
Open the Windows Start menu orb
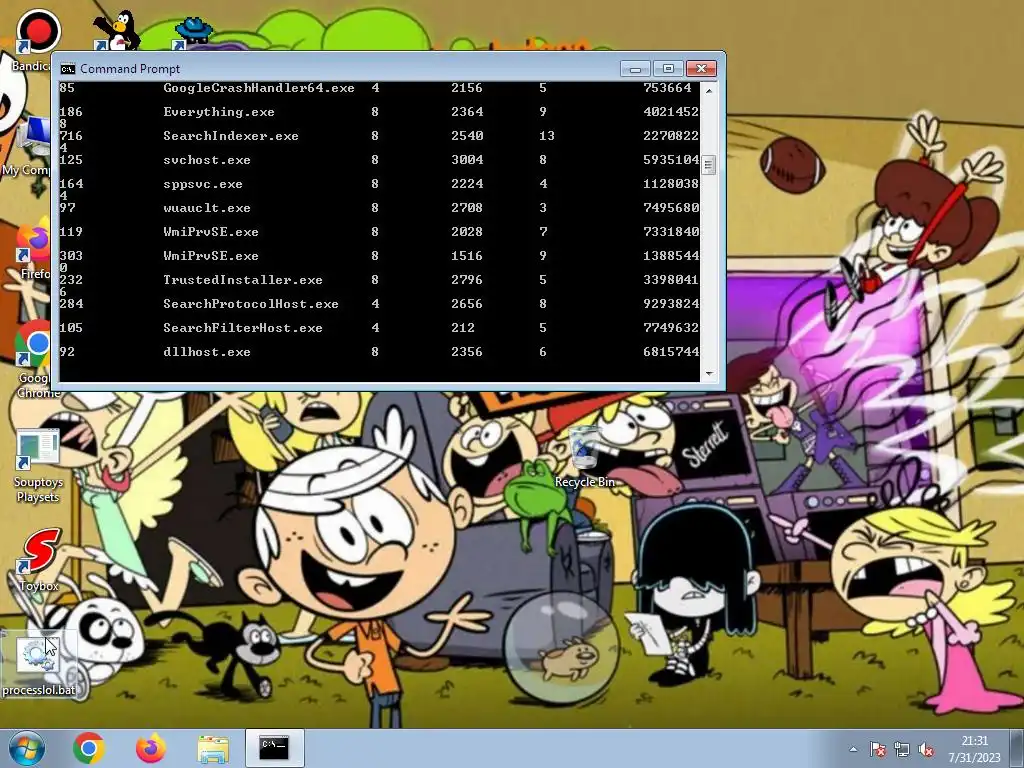[x=27, y=748]
